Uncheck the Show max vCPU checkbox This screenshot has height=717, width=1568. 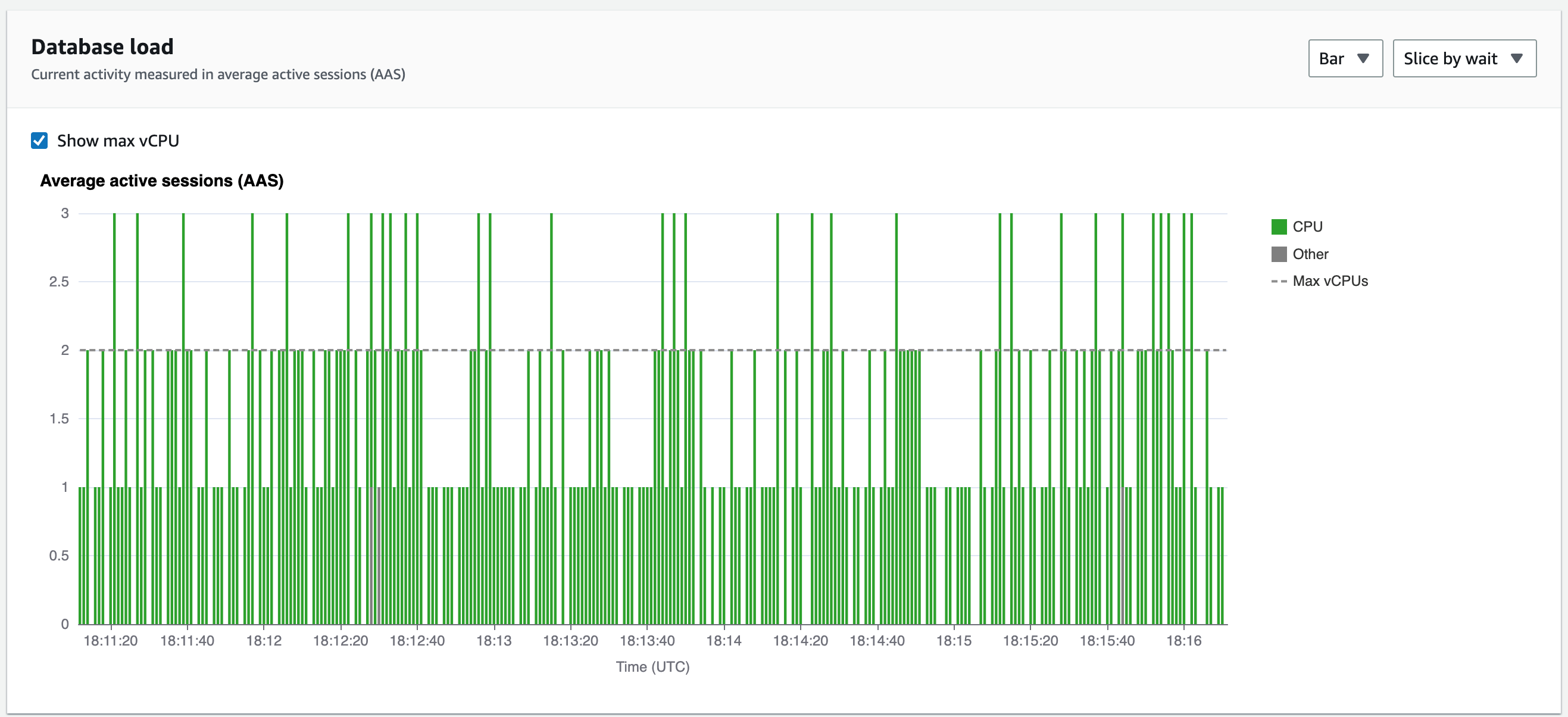(x=39, y=141)
